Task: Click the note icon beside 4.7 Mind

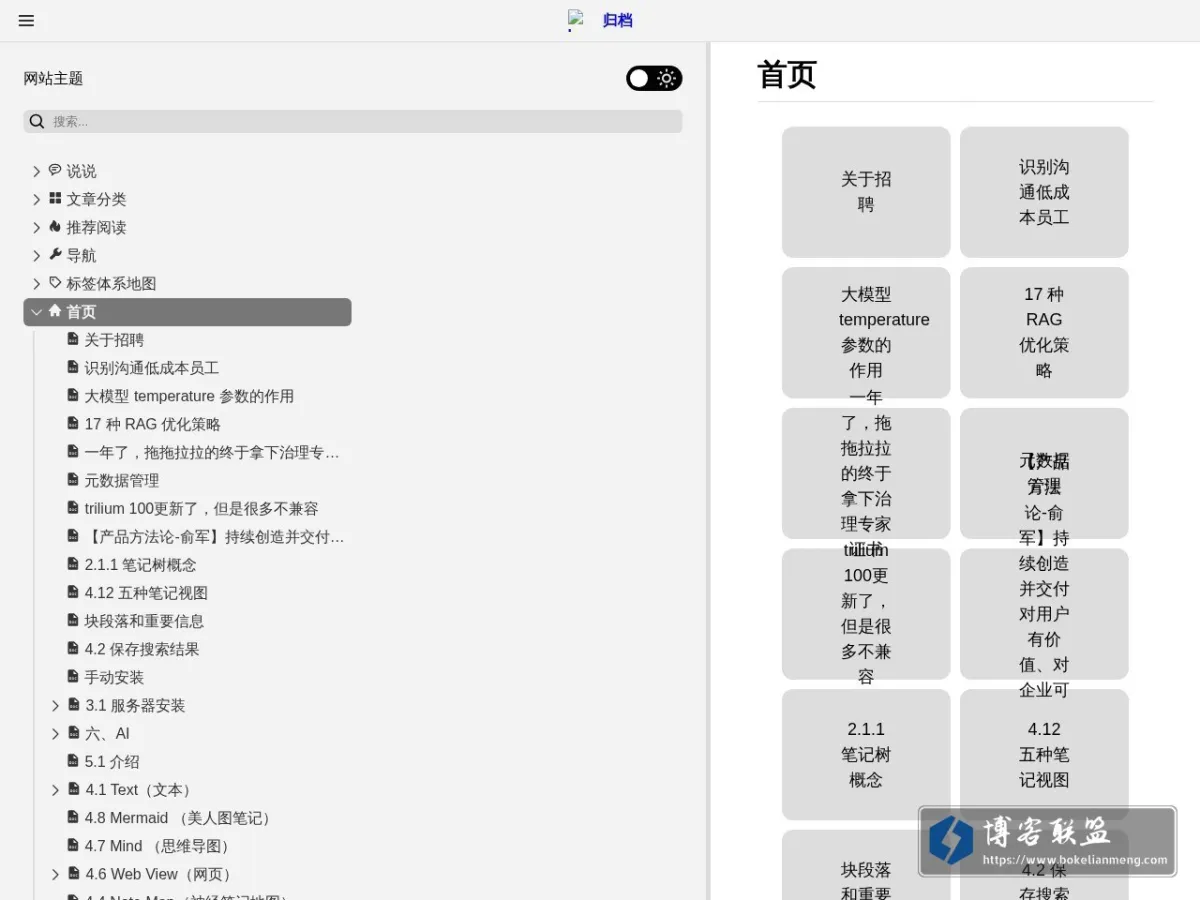Action: (x=73, y=845)
